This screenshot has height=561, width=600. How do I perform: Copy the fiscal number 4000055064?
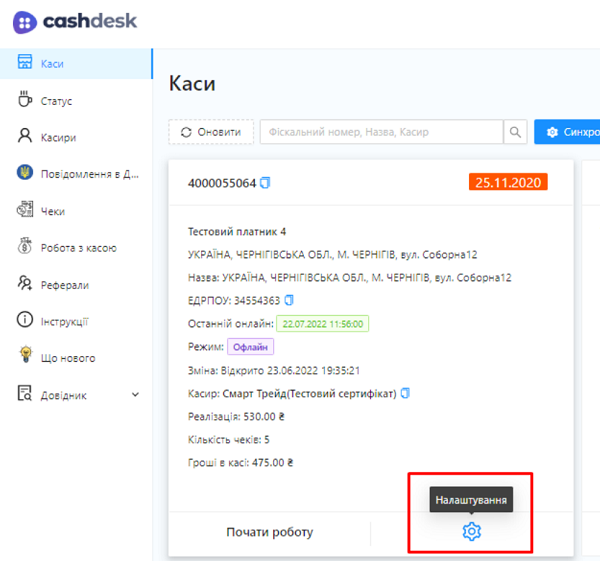pos(266,183)
